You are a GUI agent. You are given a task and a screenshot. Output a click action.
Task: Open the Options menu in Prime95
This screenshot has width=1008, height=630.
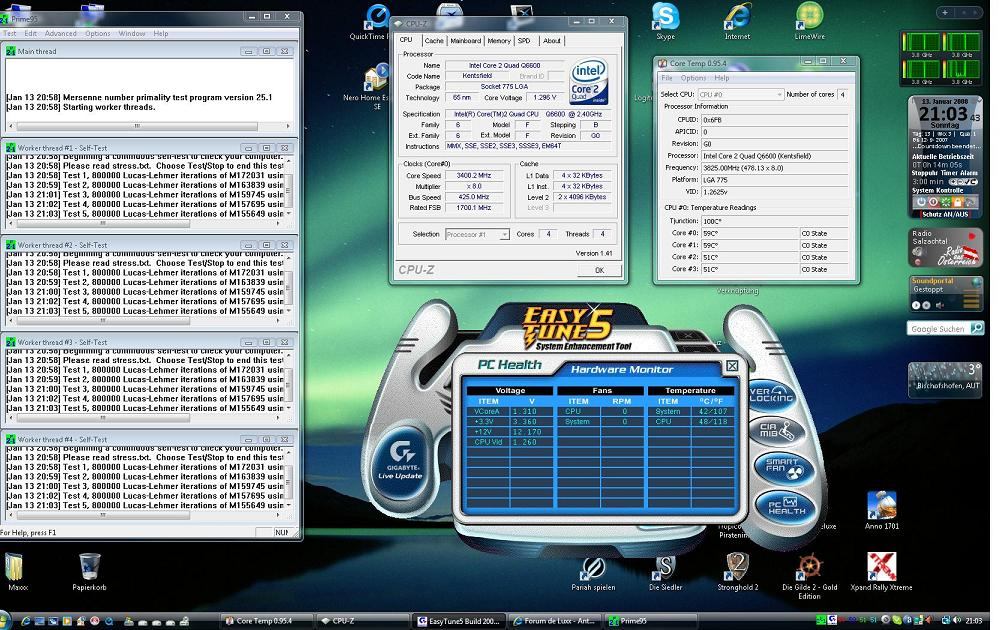click(98, 33)
